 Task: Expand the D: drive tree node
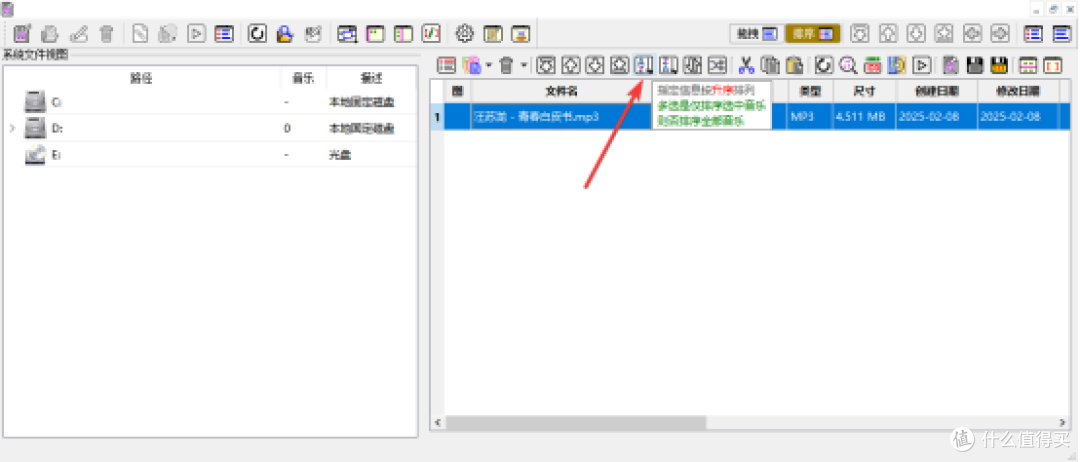click(x=12, y=128)
